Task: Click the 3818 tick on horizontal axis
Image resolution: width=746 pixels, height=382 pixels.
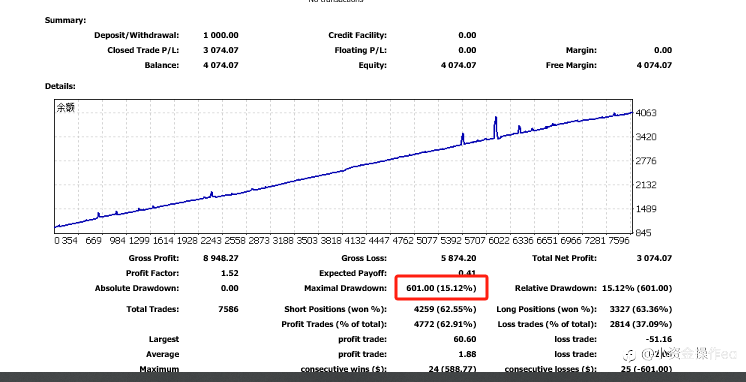Action: (x=332, y=241)
